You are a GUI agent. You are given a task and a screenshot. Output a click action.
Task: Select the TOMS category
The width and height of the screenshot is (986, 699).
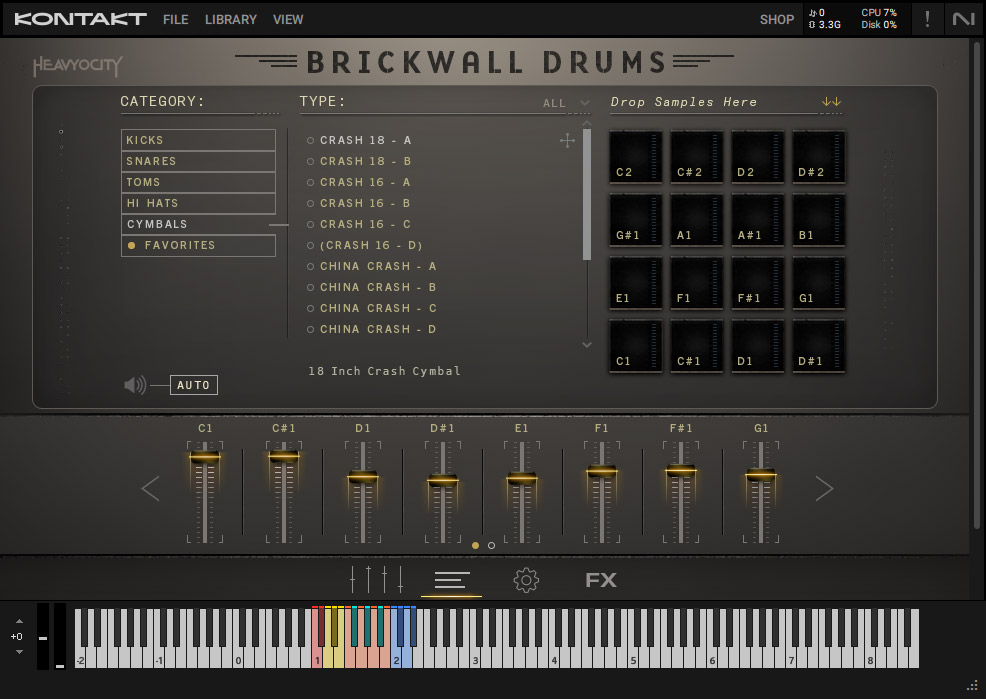[198, 182]
